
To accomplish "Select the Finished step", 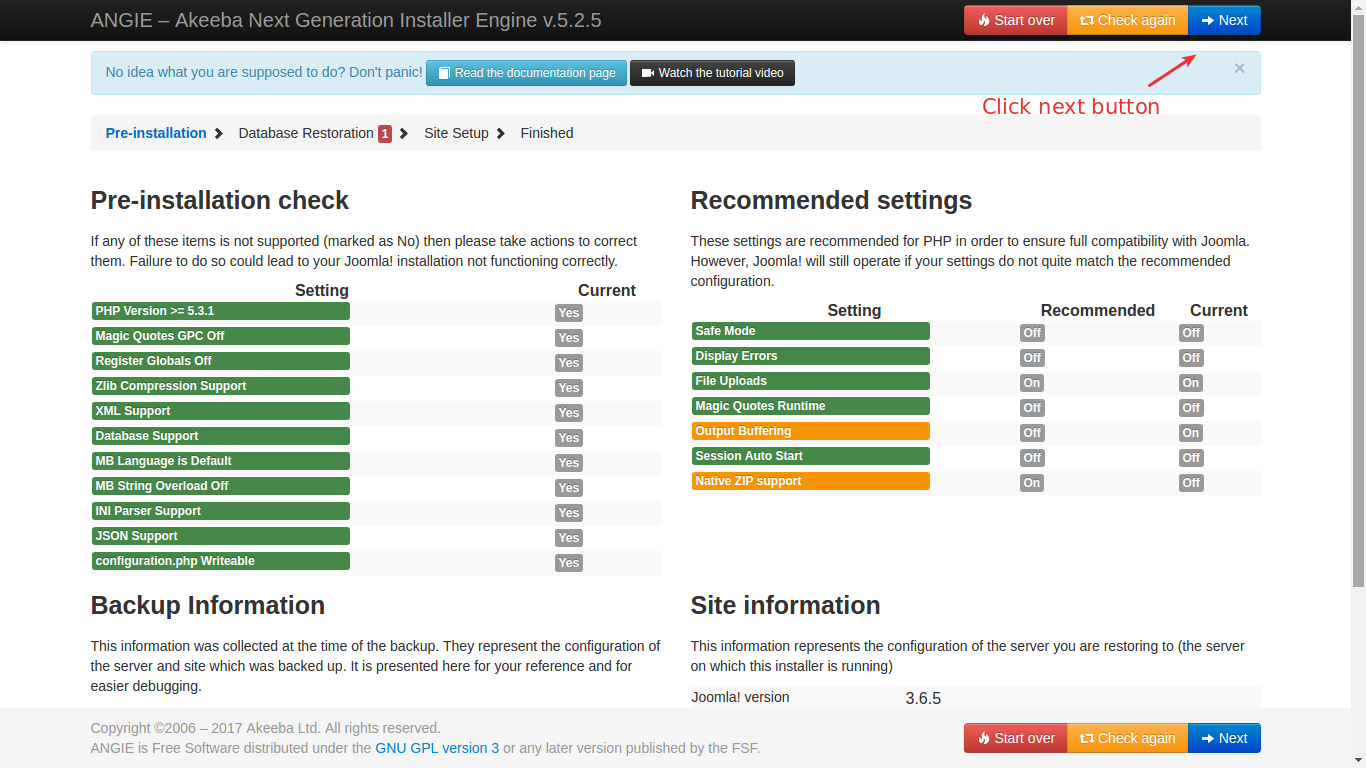I will click(547, 133).
